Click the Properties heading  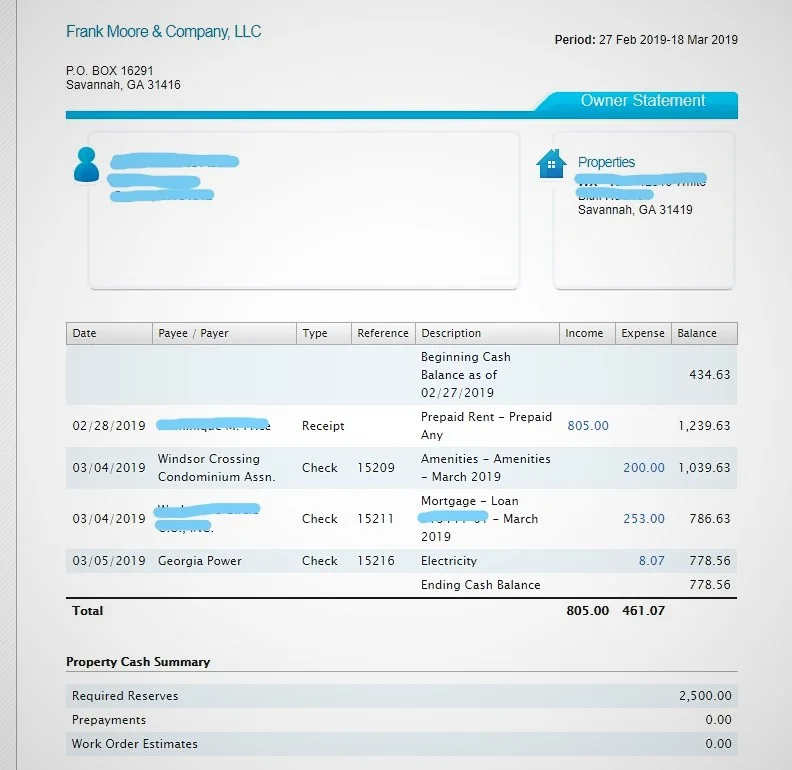[606, 162]
